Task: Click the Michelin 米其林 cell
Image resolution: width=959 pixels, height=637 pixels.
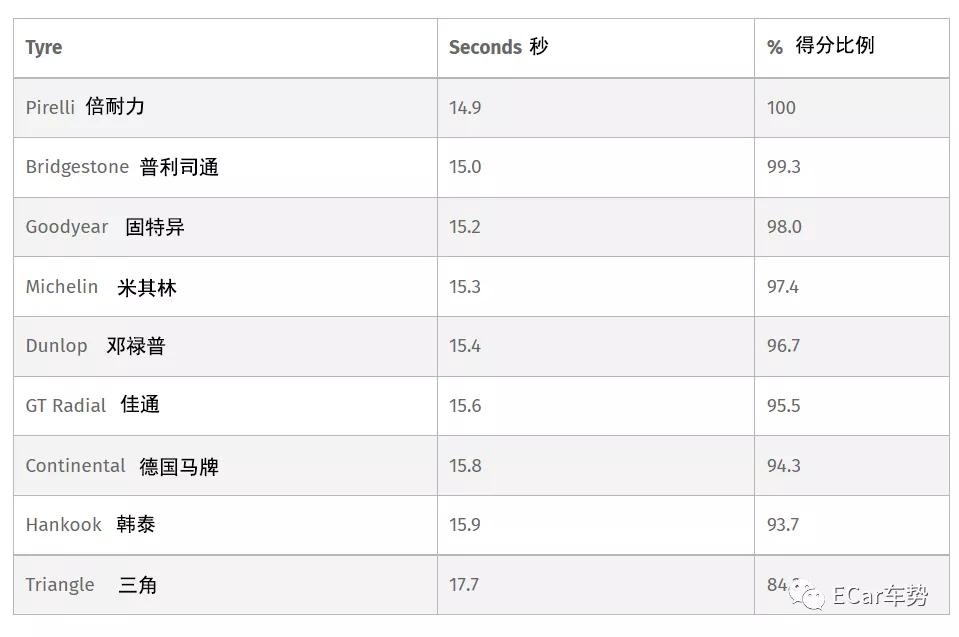Action: (101, 287)
